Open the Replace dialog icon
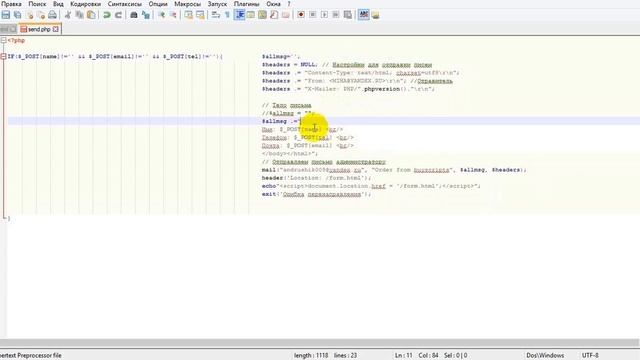Screen dimensions: 640x360 tap(145, 15)
